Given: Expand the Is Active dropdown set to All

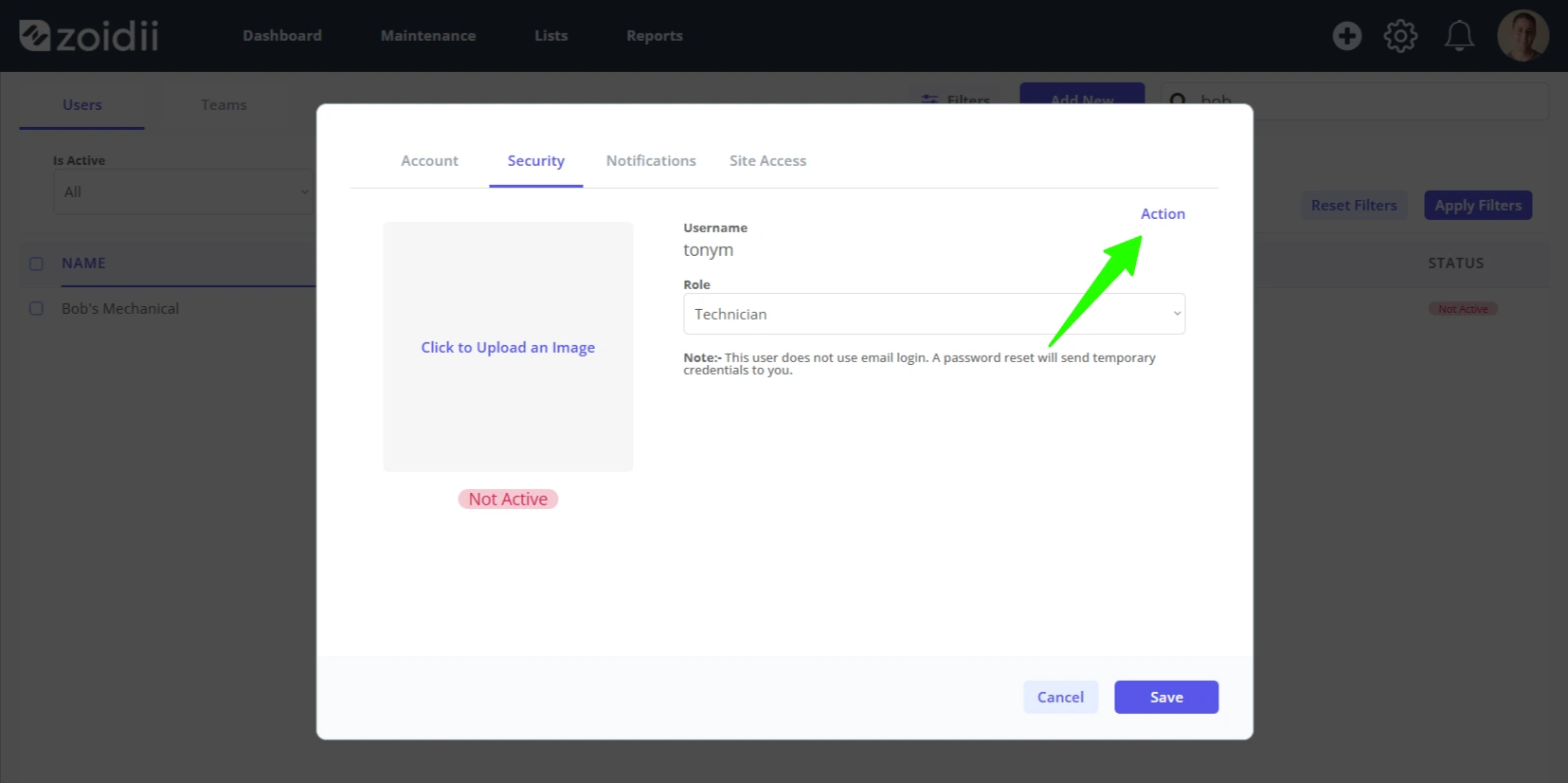Looking at the screenshot, I should point(184,191).
